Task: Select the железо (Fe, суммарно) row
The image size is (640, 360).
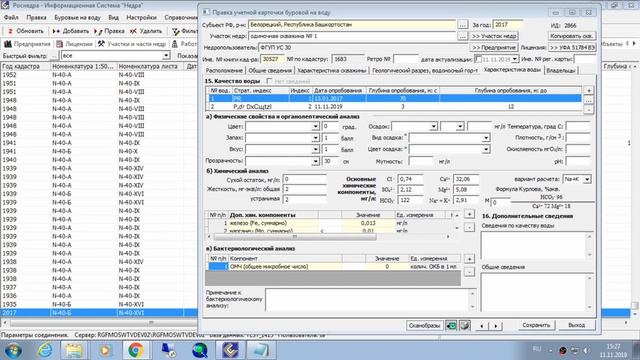Action: click(329, 223)
